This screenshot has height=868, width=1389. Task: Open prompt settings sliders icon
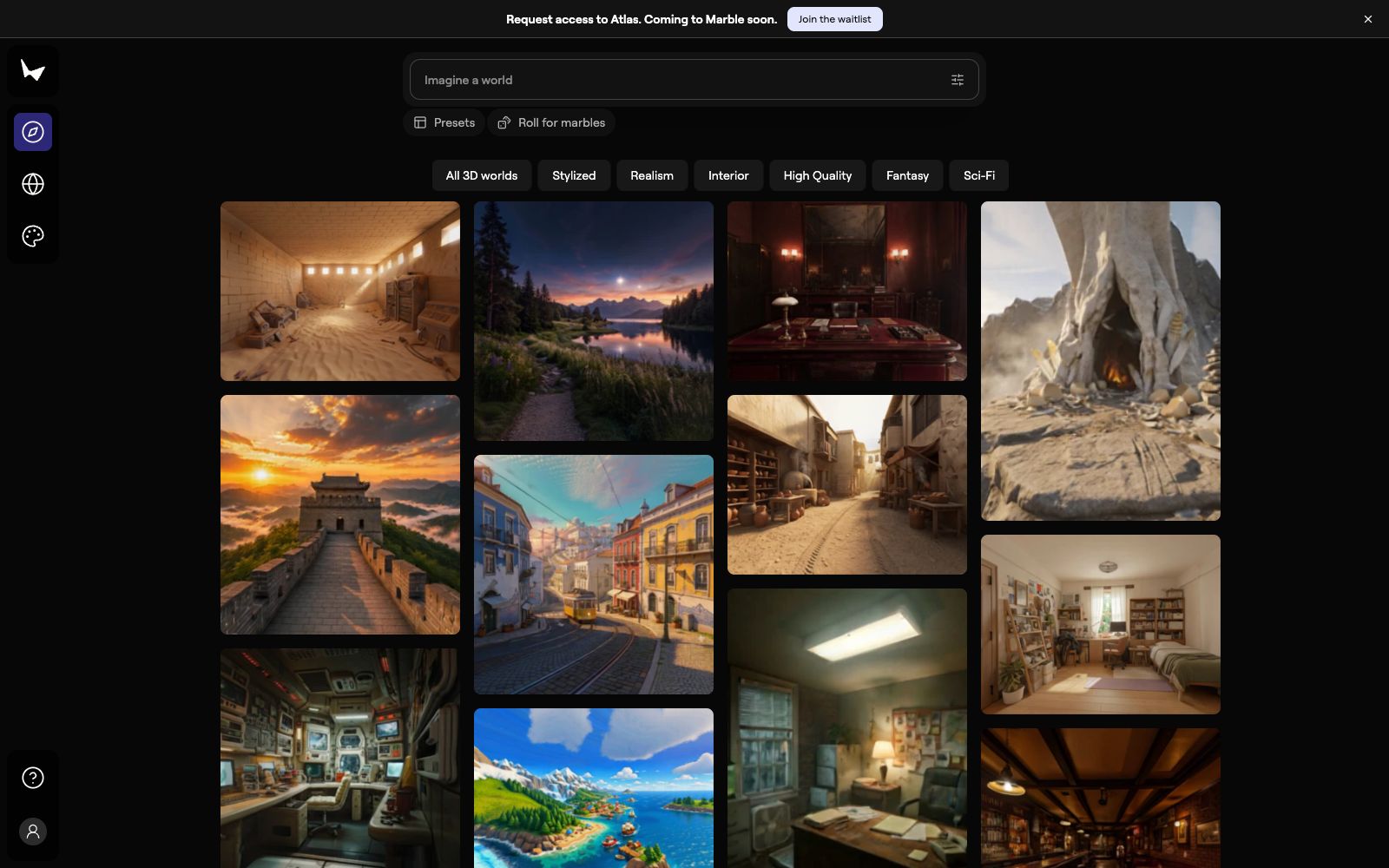958,80
